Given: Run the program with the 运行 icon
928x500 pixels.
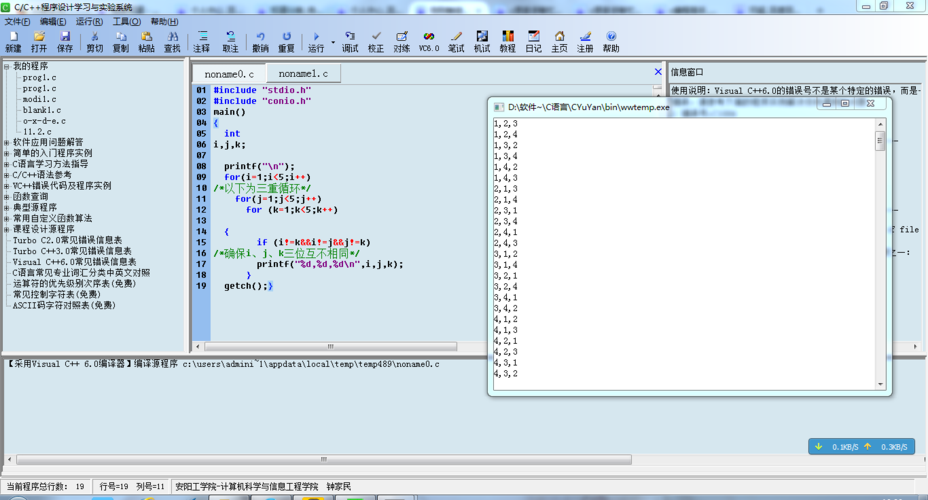Looking at the screenshot, I should coord(316,41).
